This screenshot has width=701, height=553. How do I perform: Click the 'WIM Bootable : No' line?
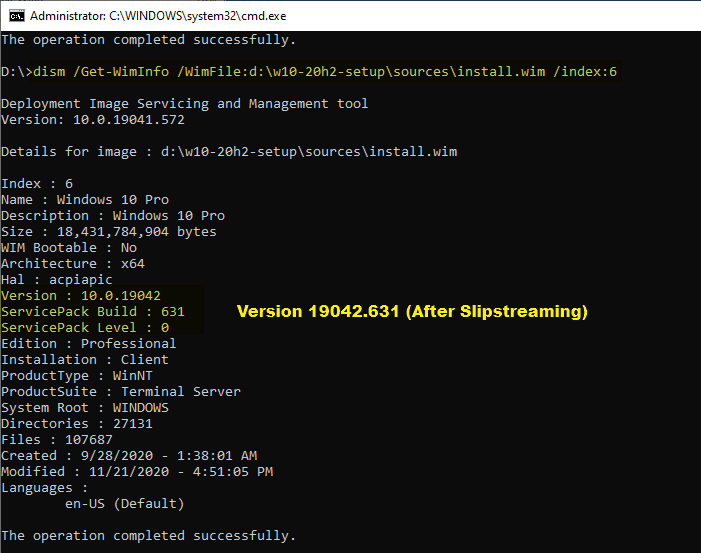click(x=69, y=248)
